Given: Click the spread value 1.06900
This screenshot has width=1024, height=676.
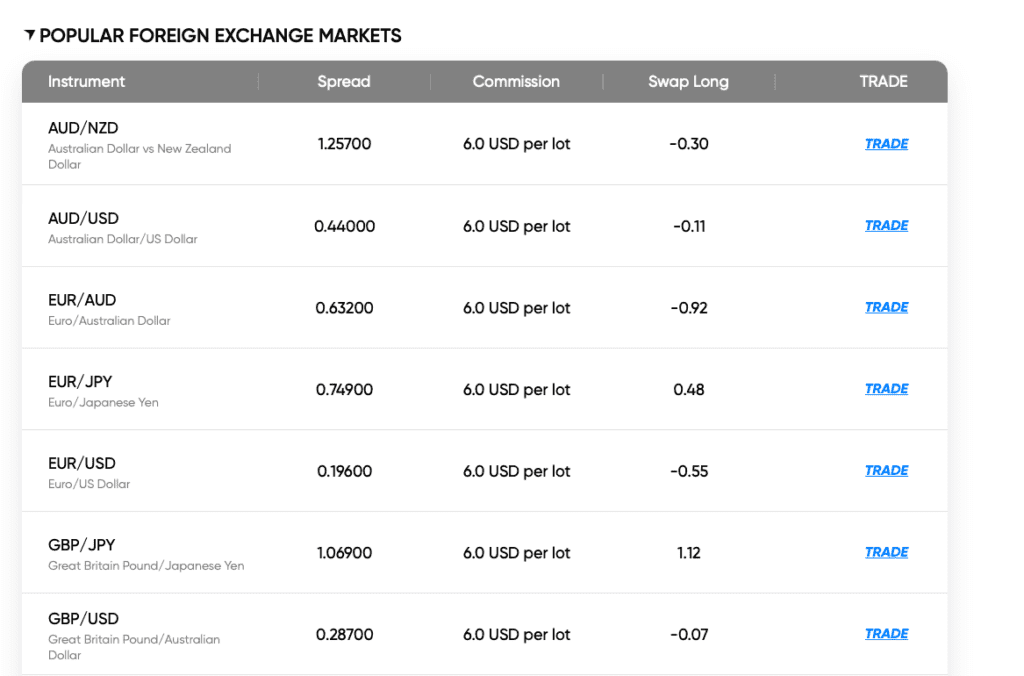Looking at the screenshot, I should pyautogui.click(x=344, y=553).
